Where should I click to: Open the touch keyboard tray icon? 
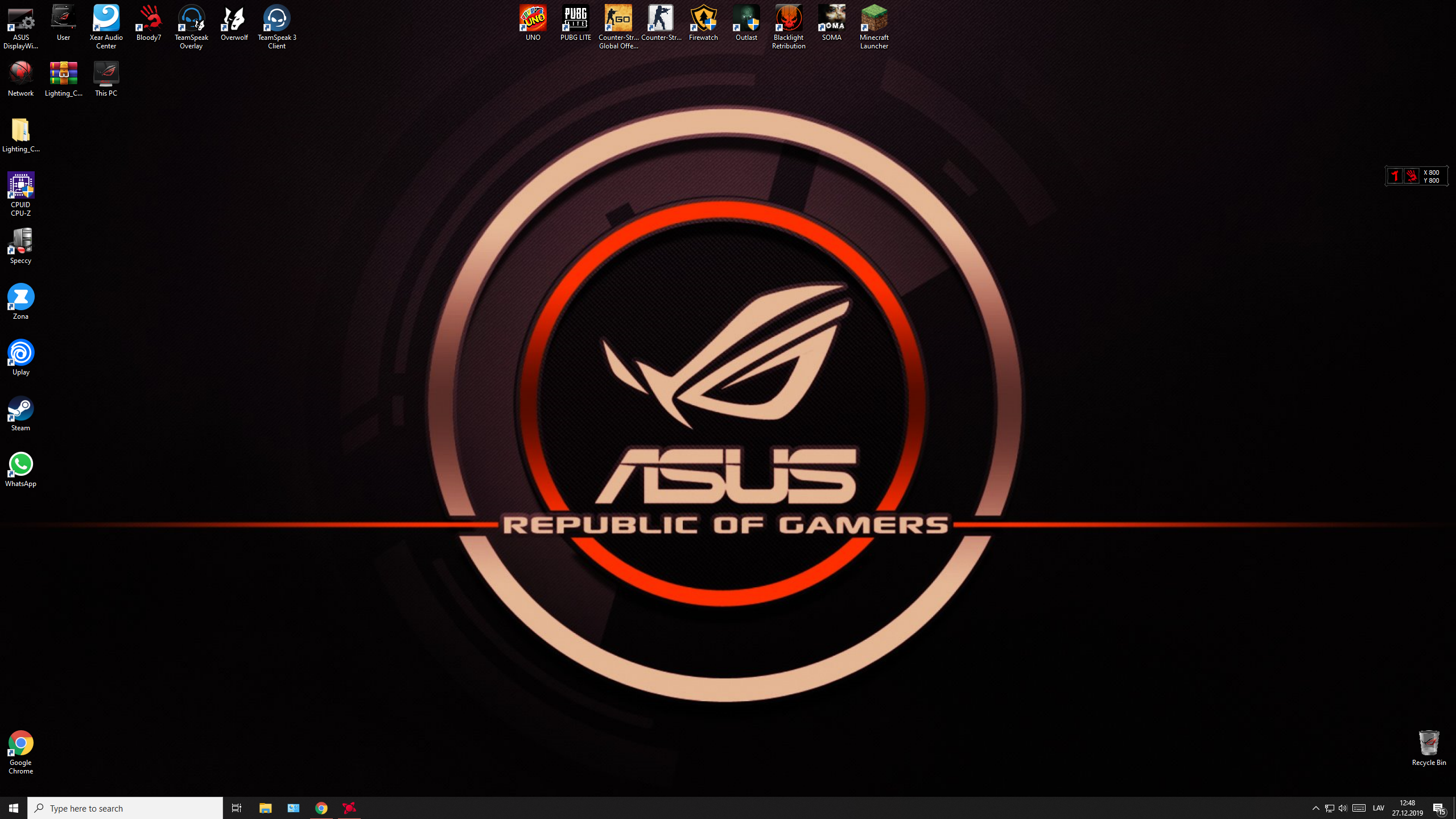(1359, 808)
